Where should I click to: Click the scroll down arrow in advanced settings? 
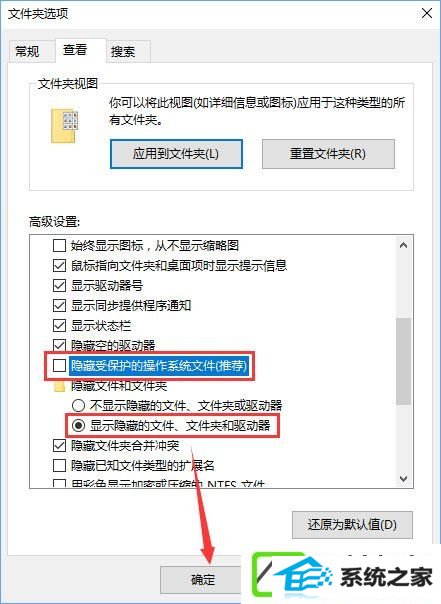tap(403, 479)
